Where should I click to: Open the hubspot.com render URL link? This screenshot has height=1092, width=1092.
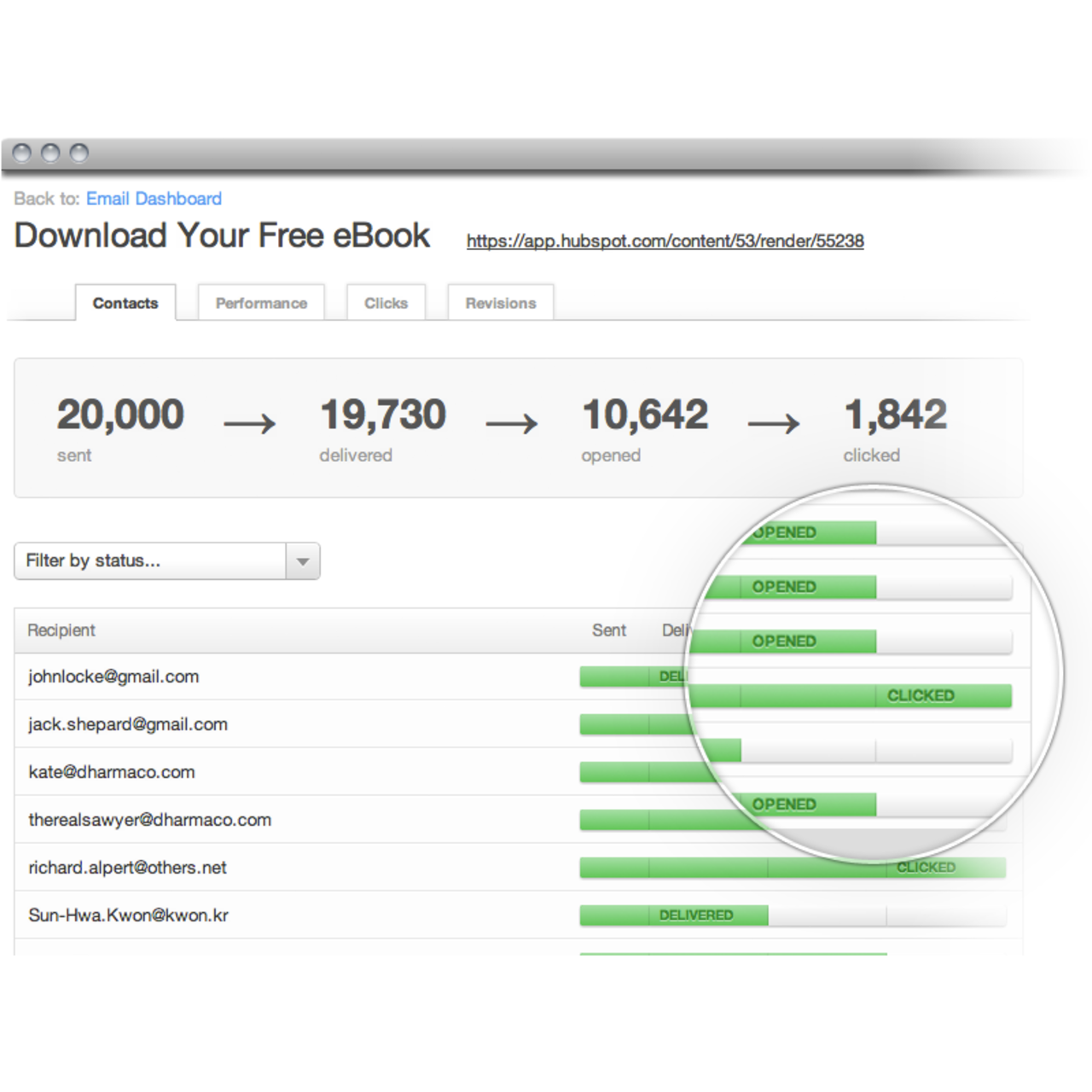[x=665, y=241]
